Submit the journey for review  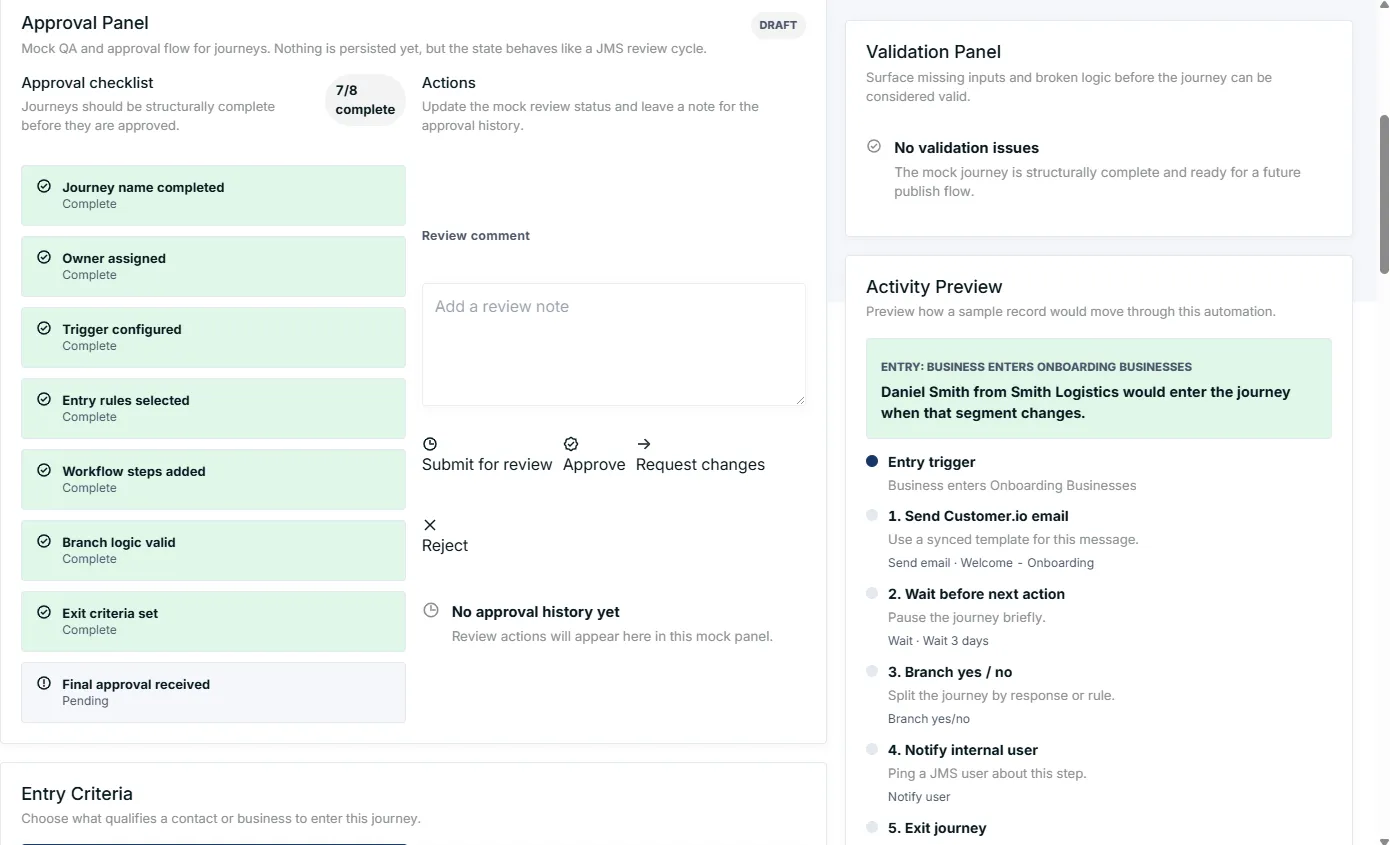point(487,455)
